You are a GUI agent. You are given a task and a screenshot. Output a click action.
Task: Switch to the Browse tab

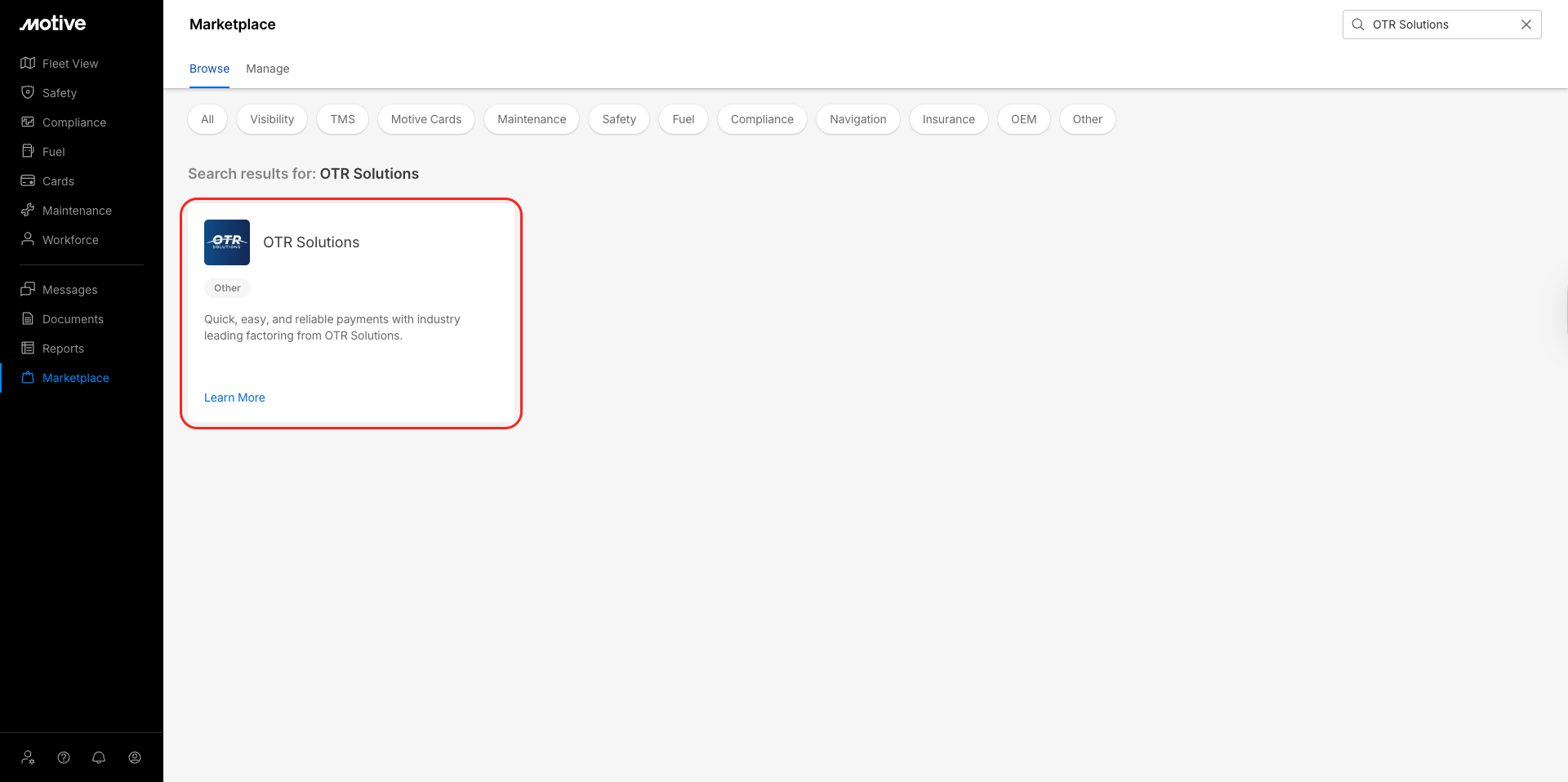[x=209, y=69]
